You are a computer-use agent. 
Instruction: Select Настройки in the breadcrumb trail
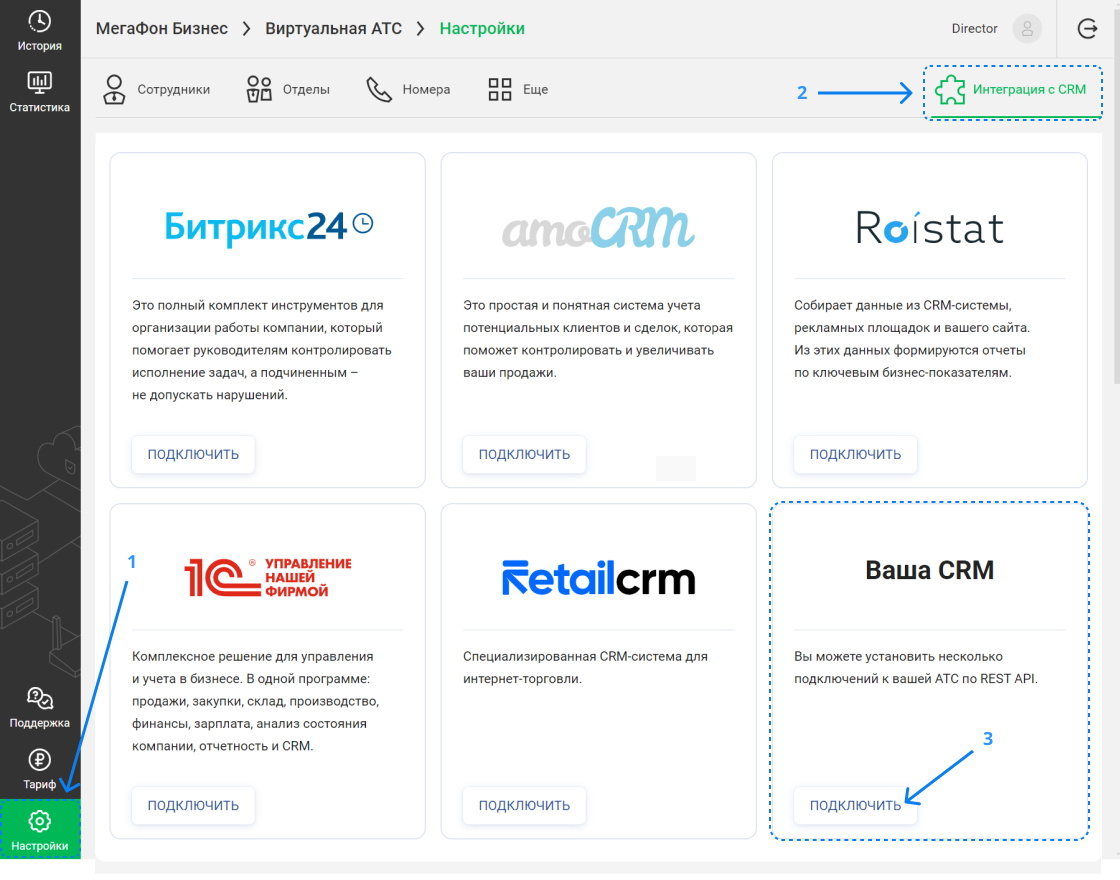[x=481, y=29]
